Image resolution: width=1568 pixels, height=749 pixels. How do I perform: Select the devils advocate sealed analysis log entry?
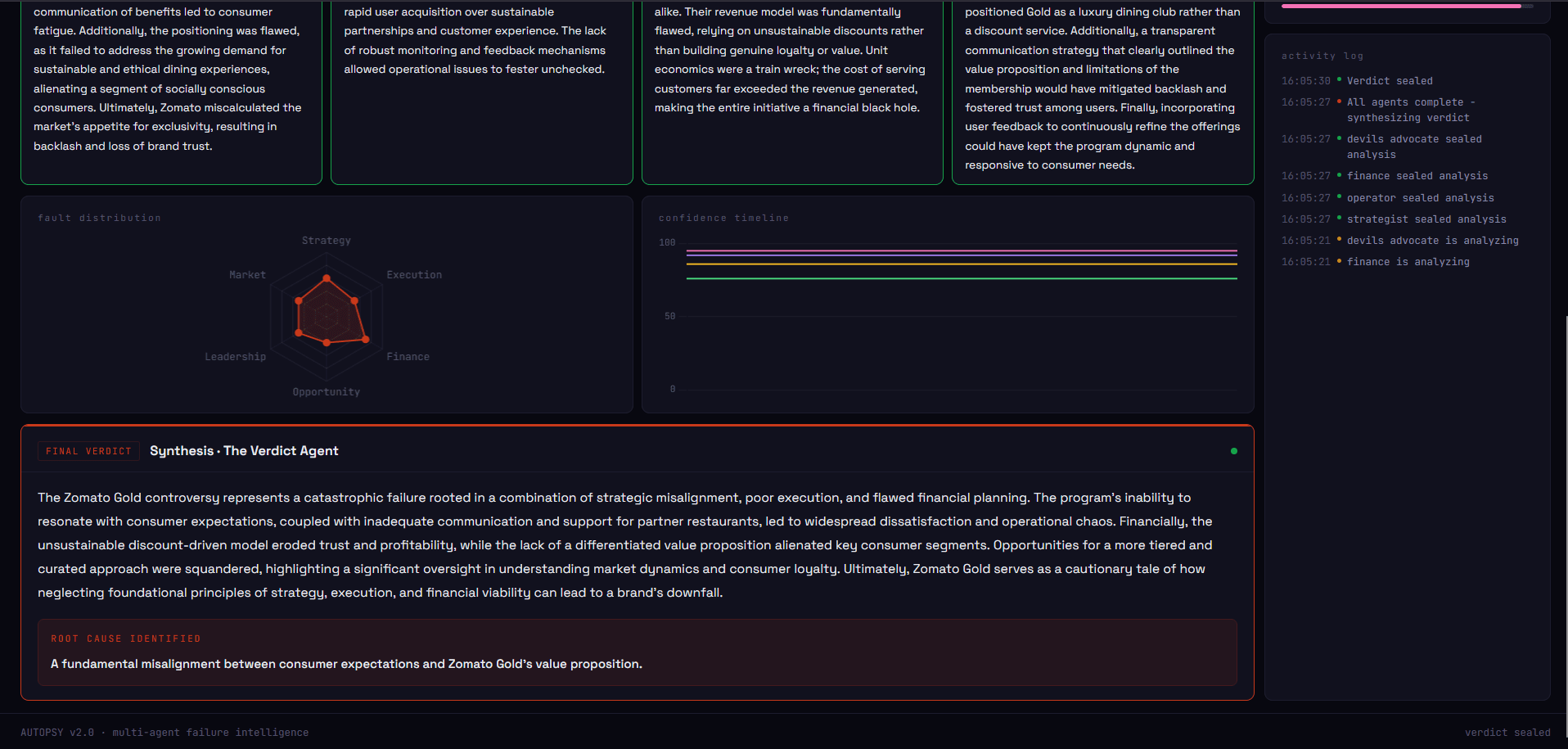(1414, 147)
